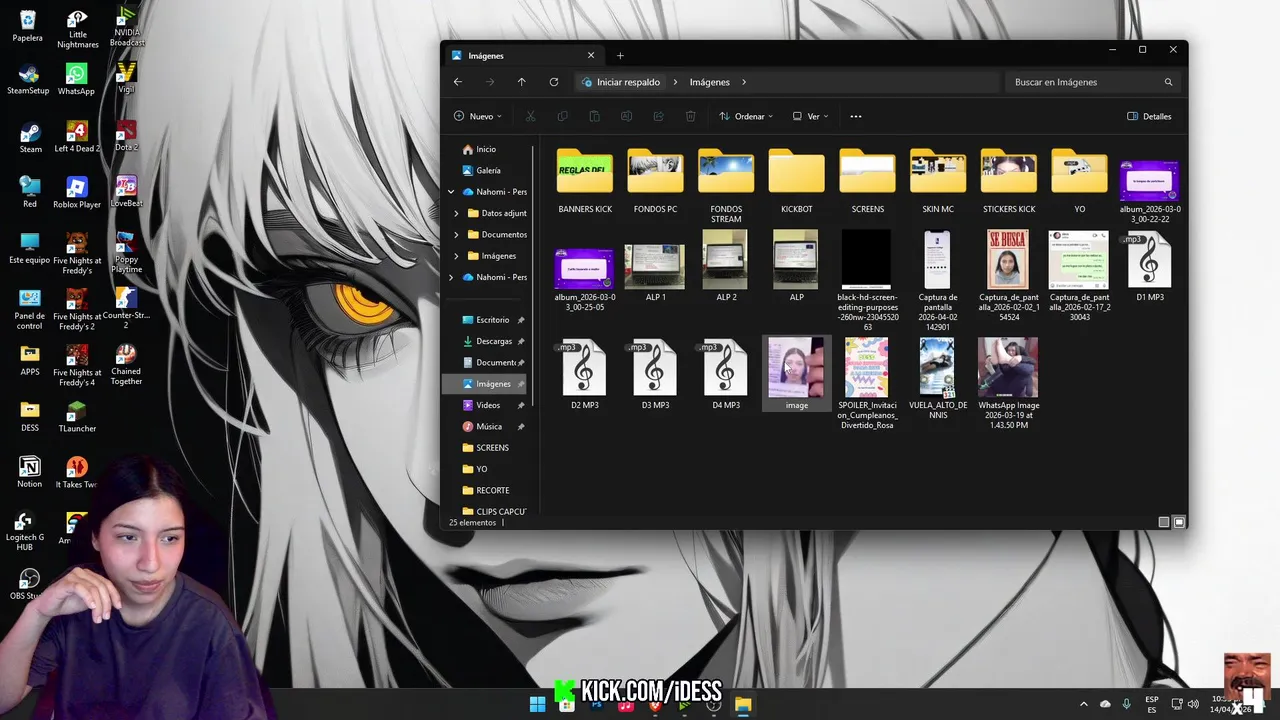This screenshot has width=1280, height=720.
Task: Click the scissors cut toolbar icon
Action: tap(530, 116)
